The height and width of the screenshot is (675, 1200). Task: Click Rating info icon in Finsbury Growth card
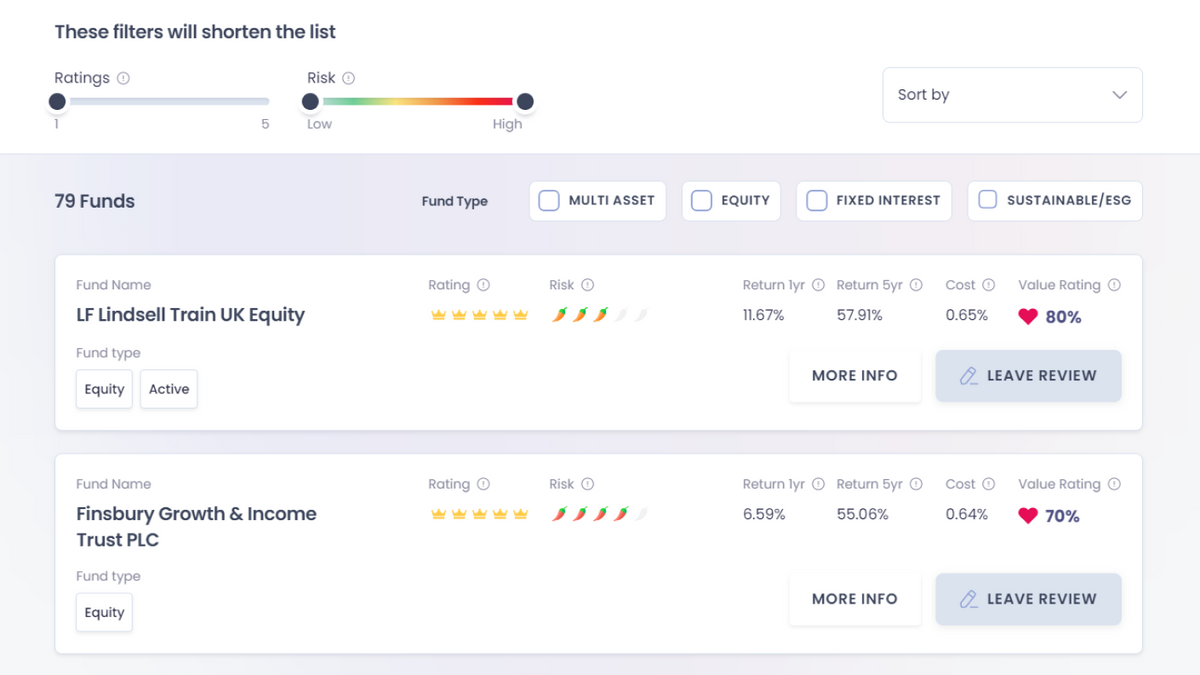tap(484, 484)
